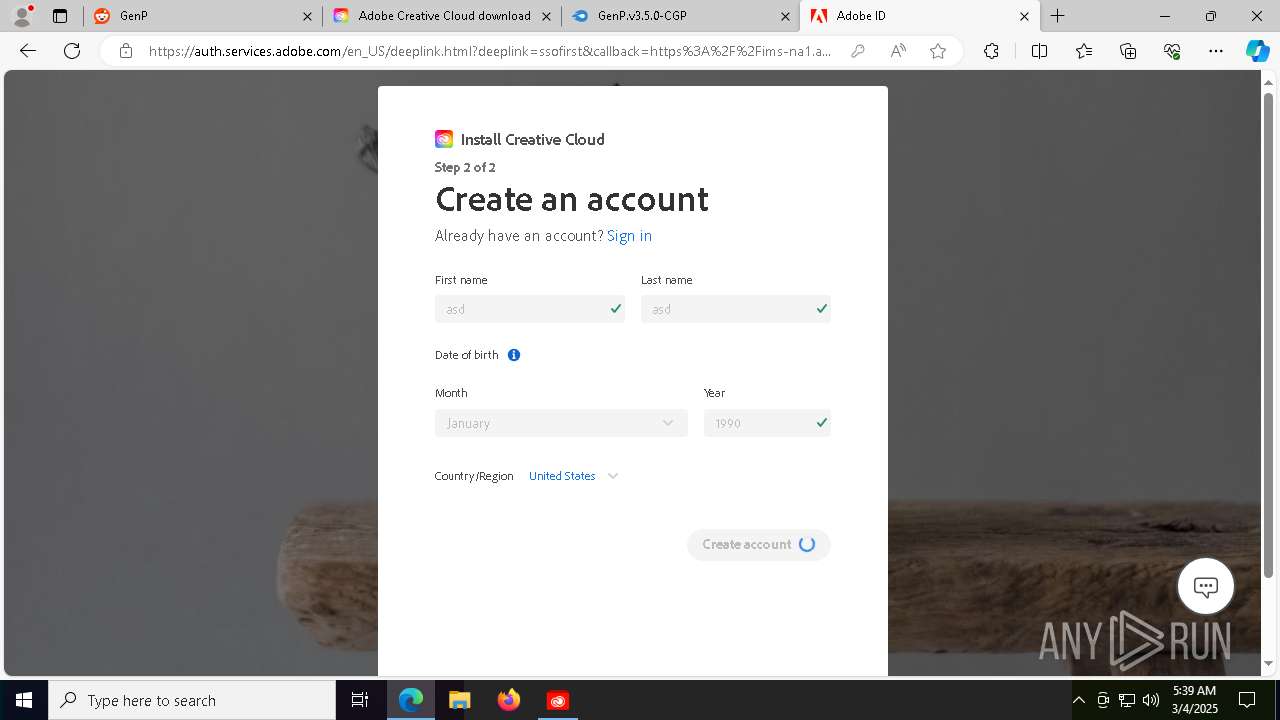Open the Windows Start menu
This screenshot has height=720, width=1280.
pyautogui.click(x=24, y=700)
